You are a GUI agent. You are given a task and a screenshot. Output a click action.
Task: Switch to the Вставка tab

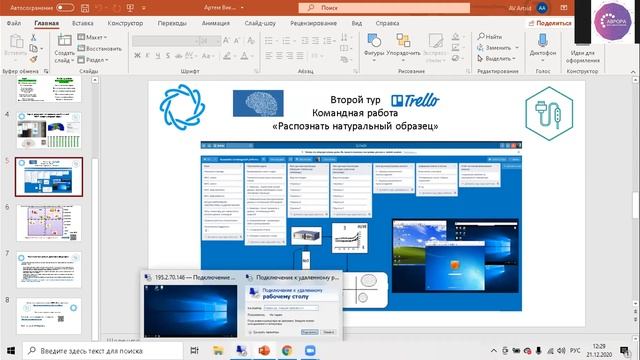82,23
